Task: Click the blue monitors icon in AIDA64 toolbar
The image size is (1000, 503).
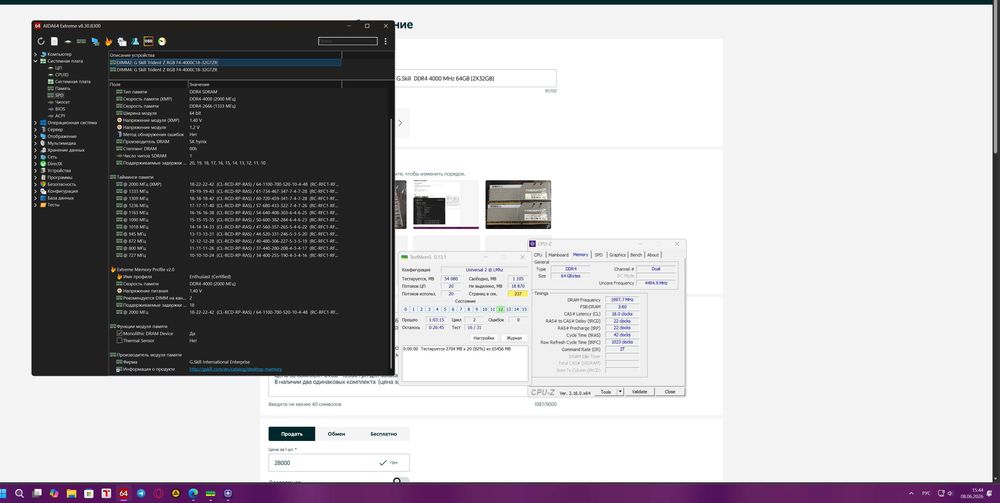Action: (95, 41)
